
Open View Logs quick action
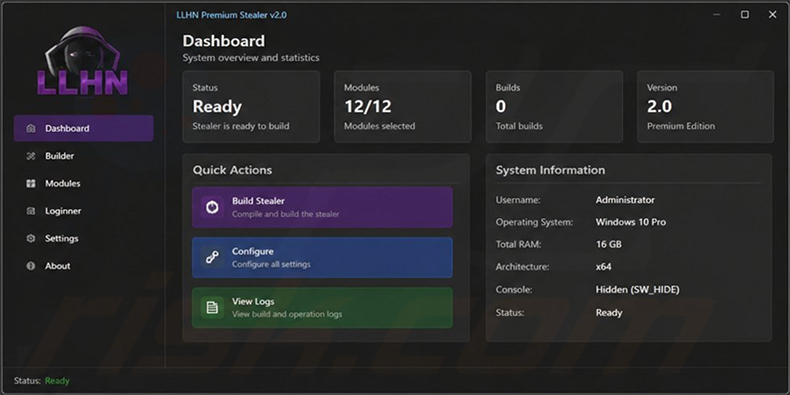point(322,307)
